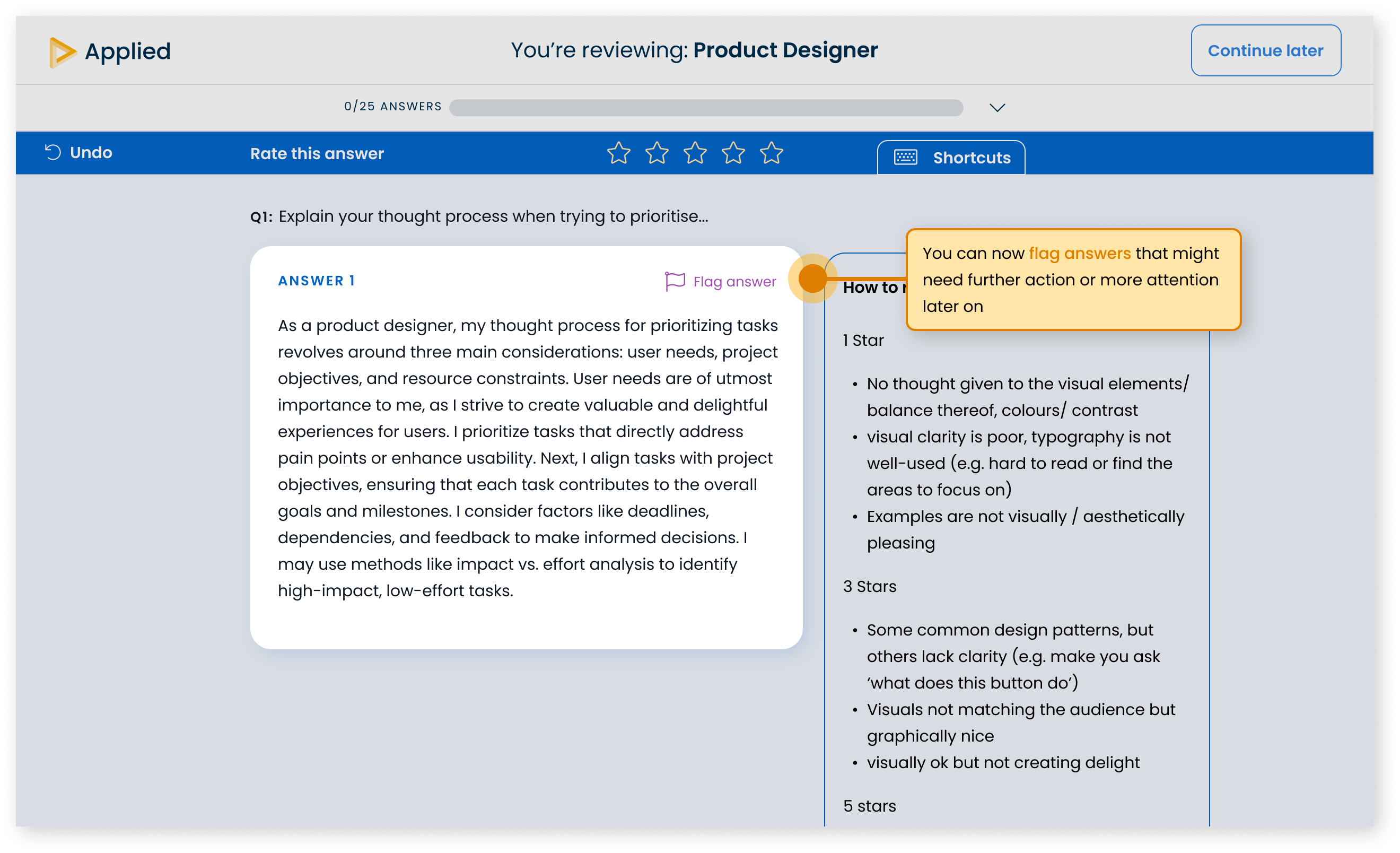Click the keyboard icon inside the Shortcuts button
The image size is (1400, 853).
pos(906,158)
